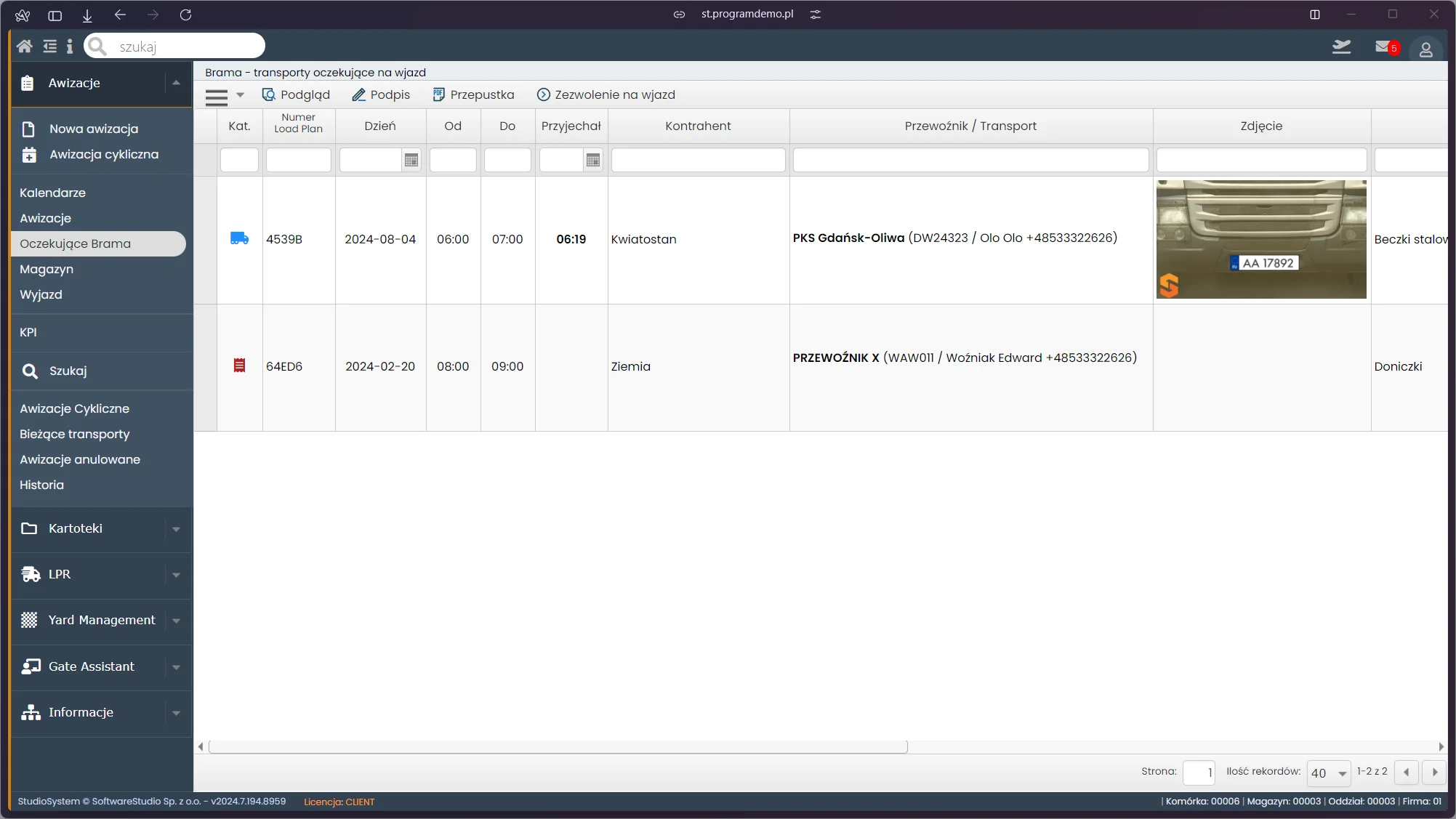Click the magnifier icon in the search box
1456x819 pixels.
point(97,47)
